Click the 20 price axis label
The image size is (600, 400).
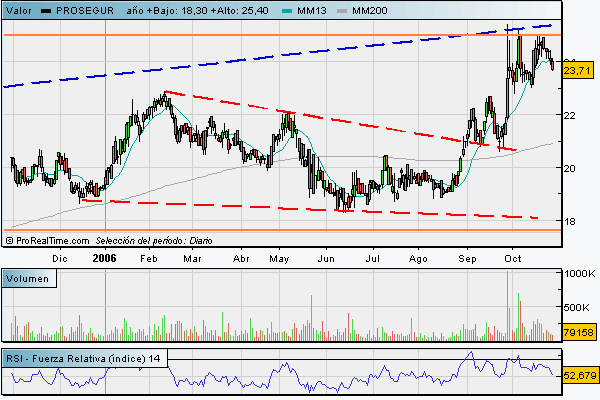[569, 168]
